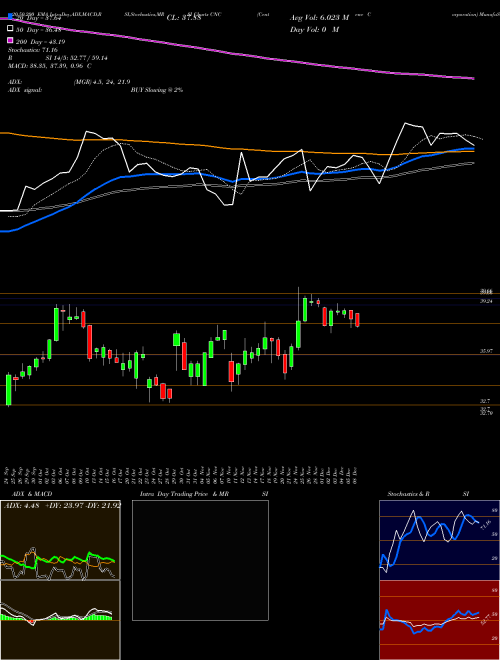Image resolution: width=500 pixels, height=660 pixels.
Task: Click the white 50 Day legend swatch
Action: coord(10,29)
